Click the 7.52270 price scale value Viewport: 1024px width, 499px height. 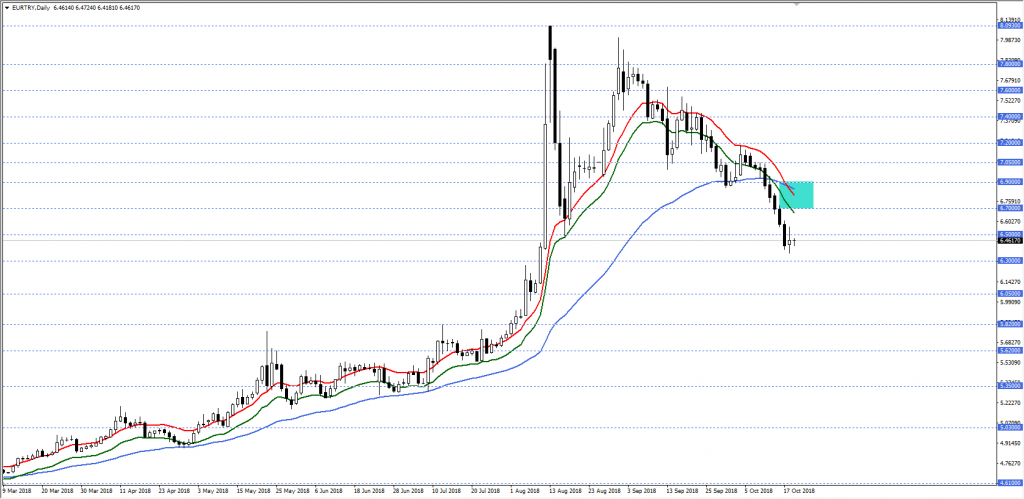[1010, 101]
